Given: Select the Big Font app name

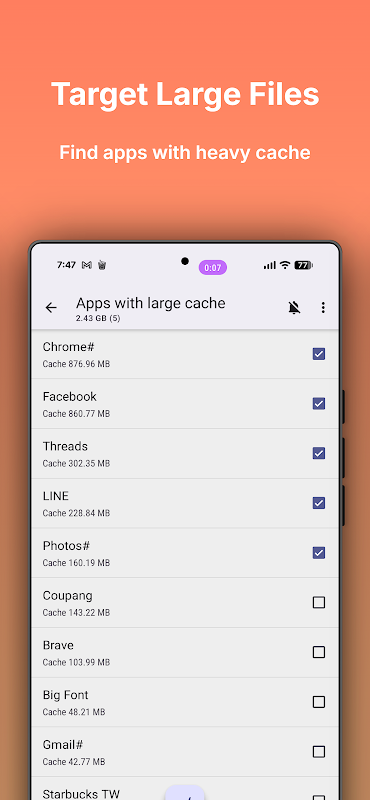Looking at the screenshot, I should 65,695.
